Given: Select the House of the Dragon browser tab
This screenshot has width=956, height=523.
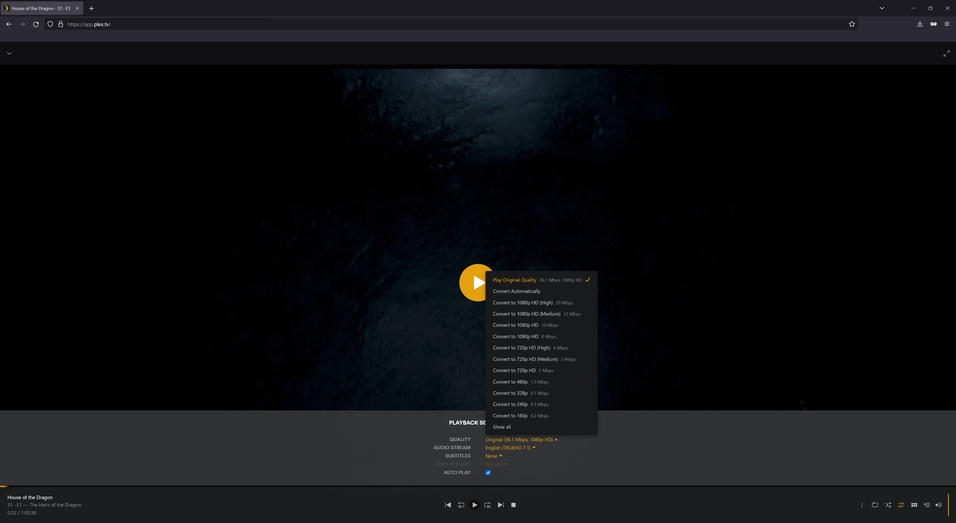Looking at the screenshot, I should [42, 9].
